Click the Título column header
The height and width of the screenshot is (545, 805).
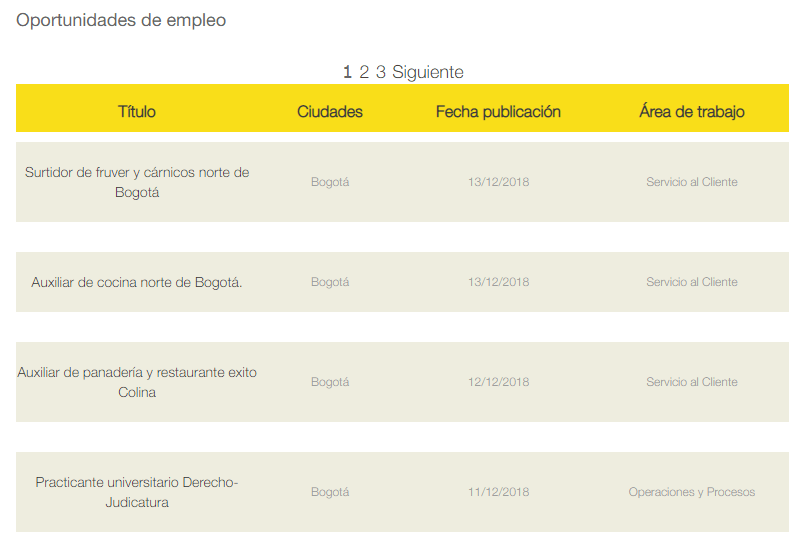coord(137,111)
